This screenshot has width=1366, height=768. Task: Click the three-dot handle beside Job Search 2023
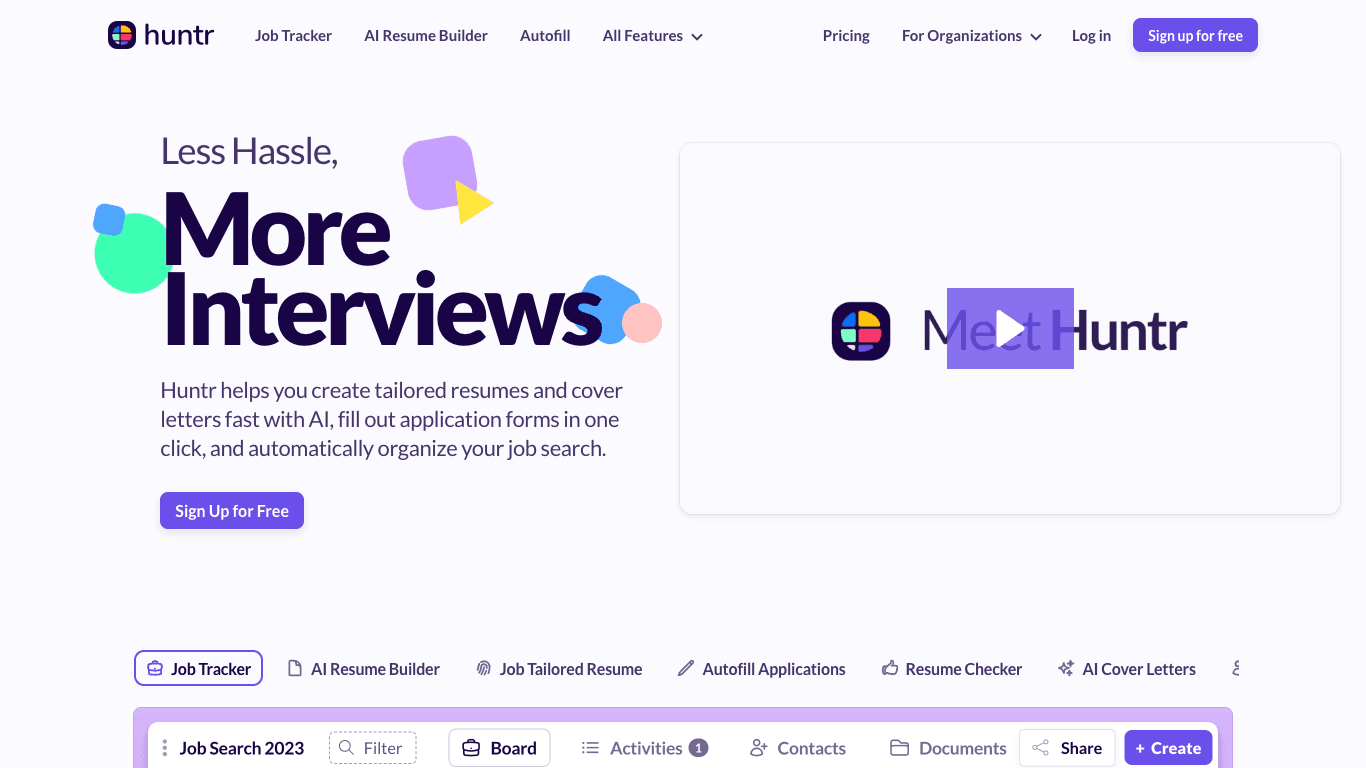(x=165, y=748)
